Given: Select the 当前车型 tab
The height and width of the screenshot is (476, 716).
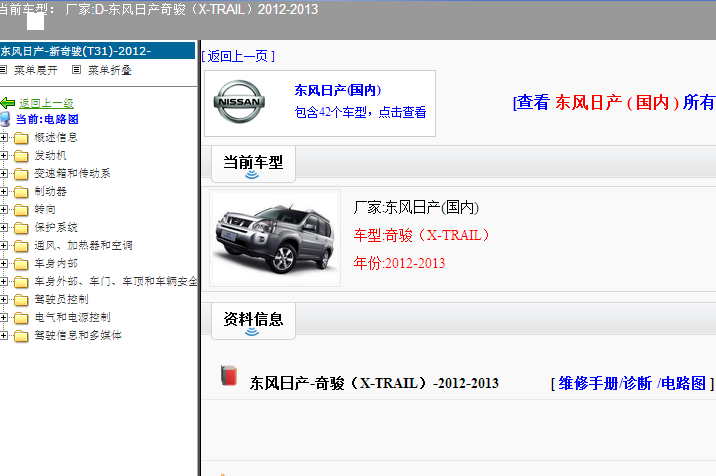Looking at the screenshot, I should click(x=253, y=164).
